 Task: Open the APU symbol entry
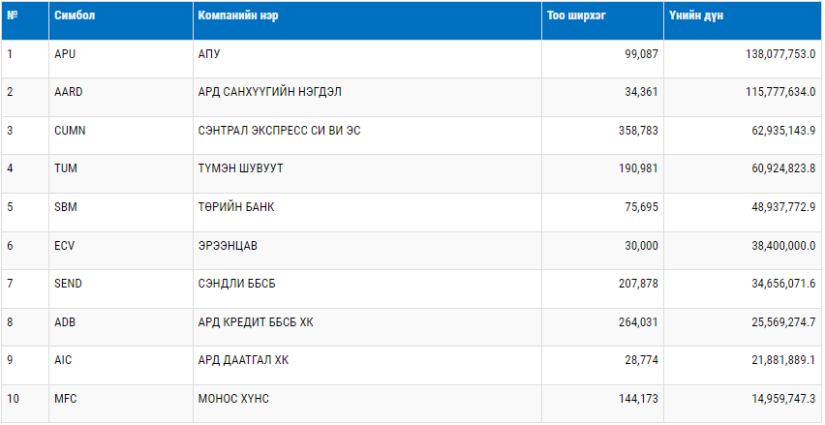(65, 54)
